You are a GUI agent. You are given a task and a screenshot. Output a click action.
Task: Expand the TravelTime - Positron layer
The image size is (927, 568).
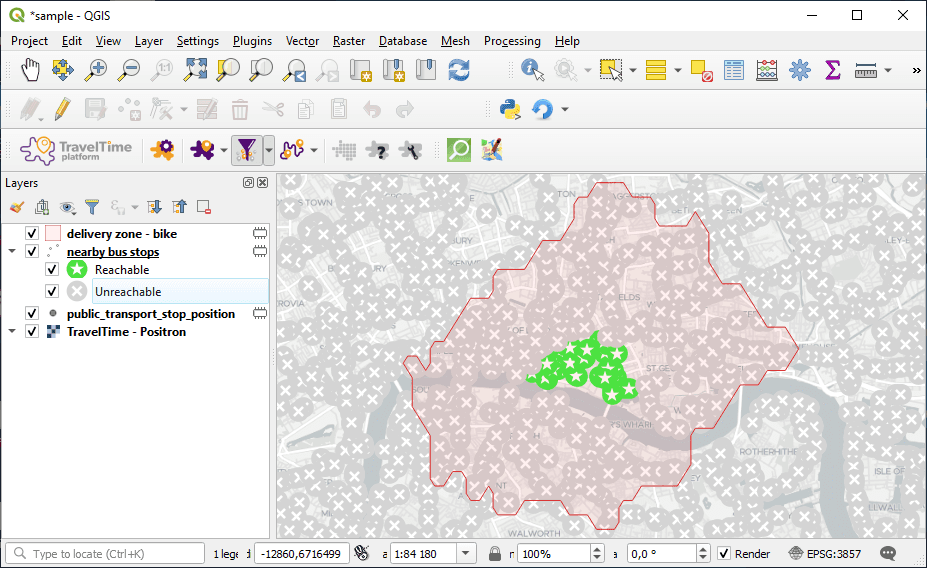click(12, 332)
